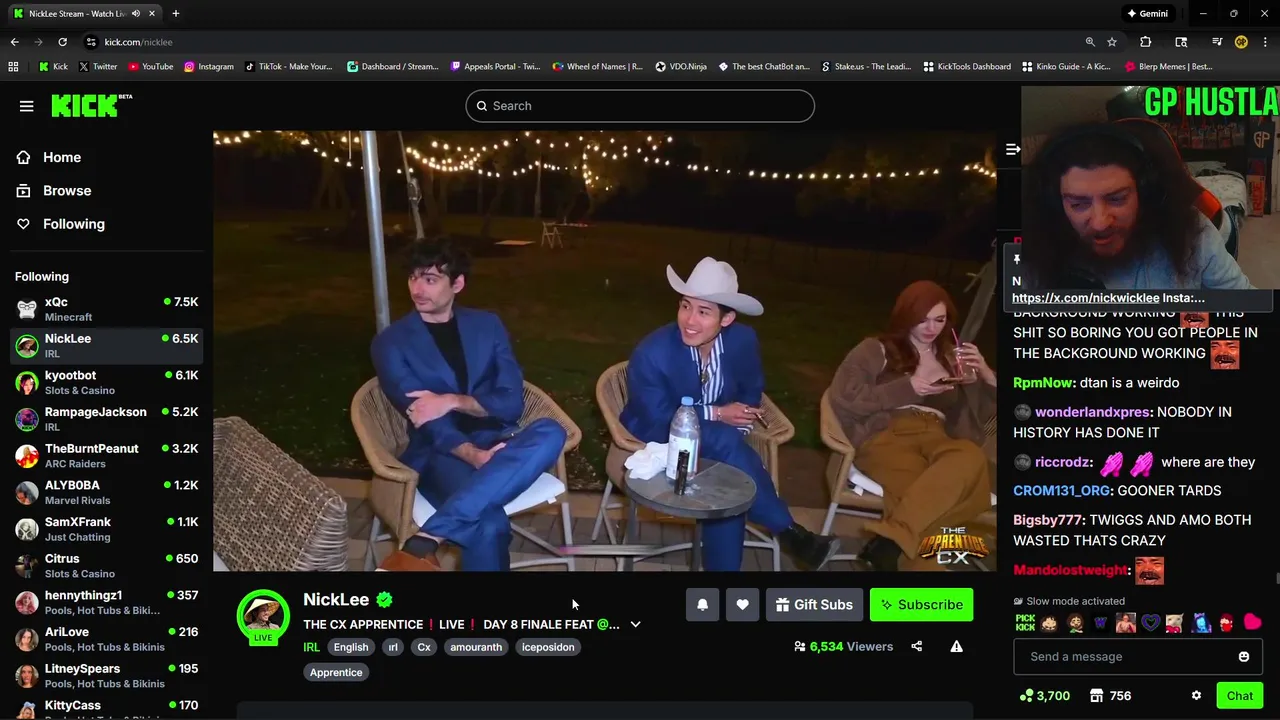Viewport: 1280px width, 720px height.
Task: Click riccrodz username in chat
Action: tap(1064, 462)
